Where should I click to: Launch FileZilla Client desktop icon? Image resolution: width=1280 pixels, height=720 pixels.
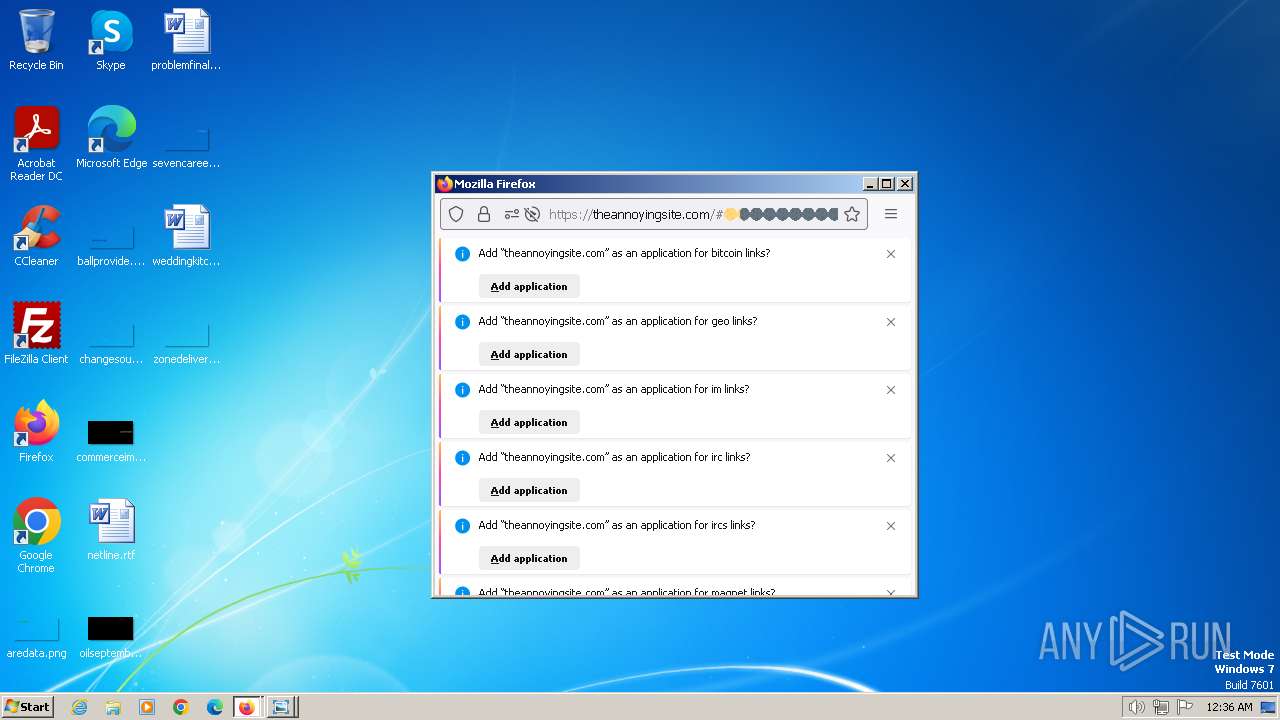36,334
